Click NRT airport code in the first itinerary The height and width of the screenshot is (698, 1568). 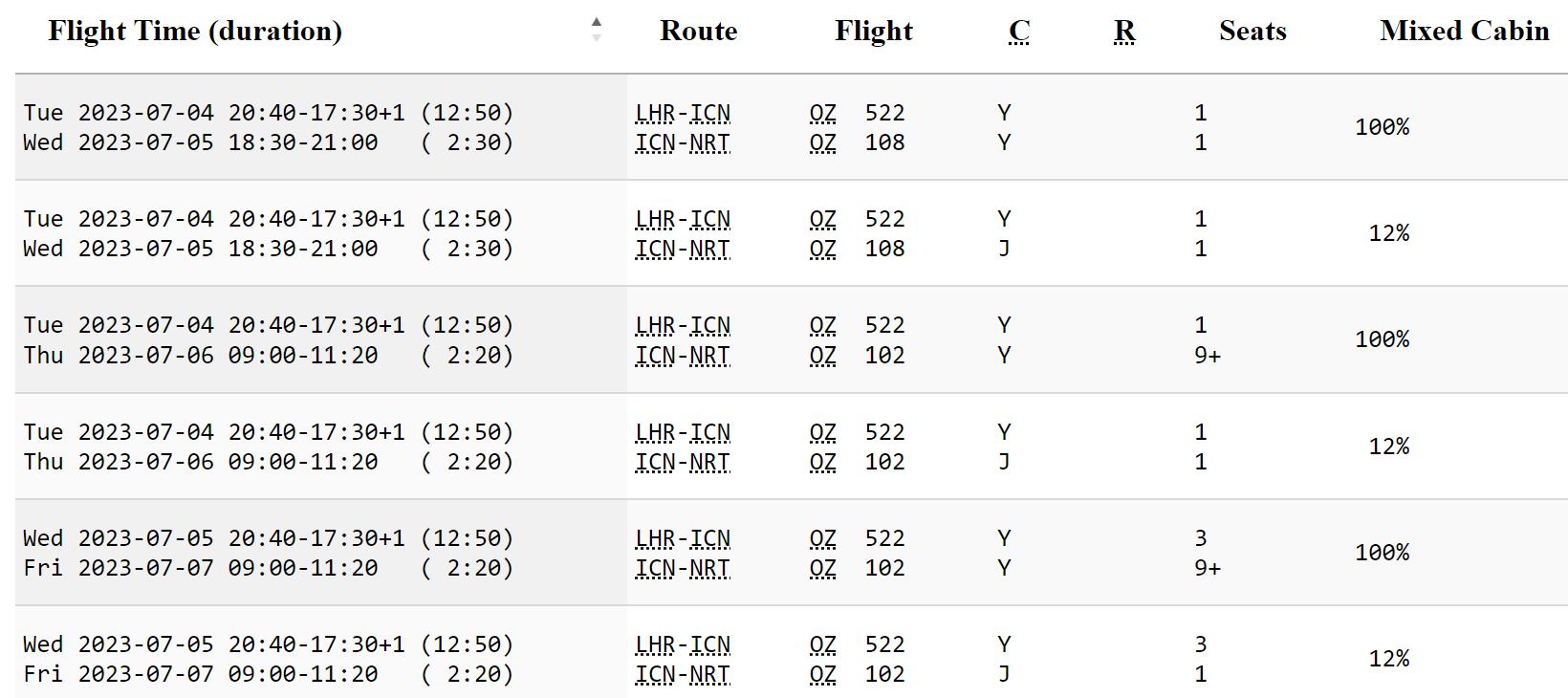tap(709, 142)
